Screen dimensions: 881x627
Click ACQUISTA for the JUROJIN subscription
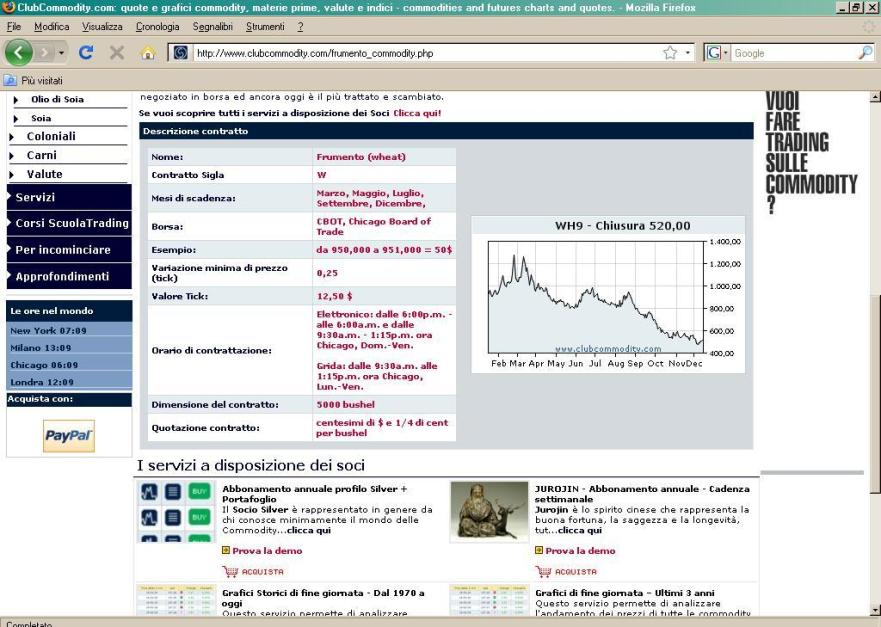tap(576, 571)
